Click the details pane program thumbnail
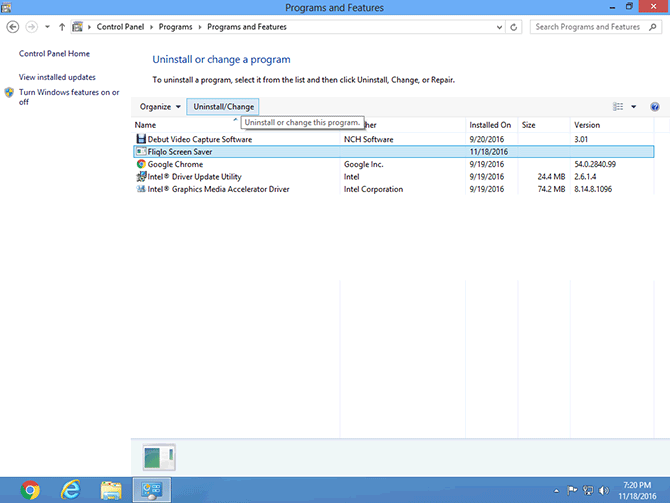The height and width of the screenshot is (503, 670). tap(159, 457)
